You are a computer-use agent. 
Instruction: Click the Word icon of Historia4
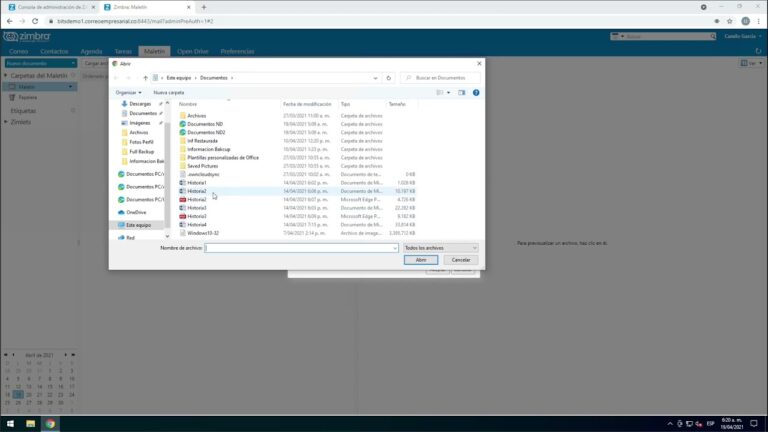pos(182,224)
